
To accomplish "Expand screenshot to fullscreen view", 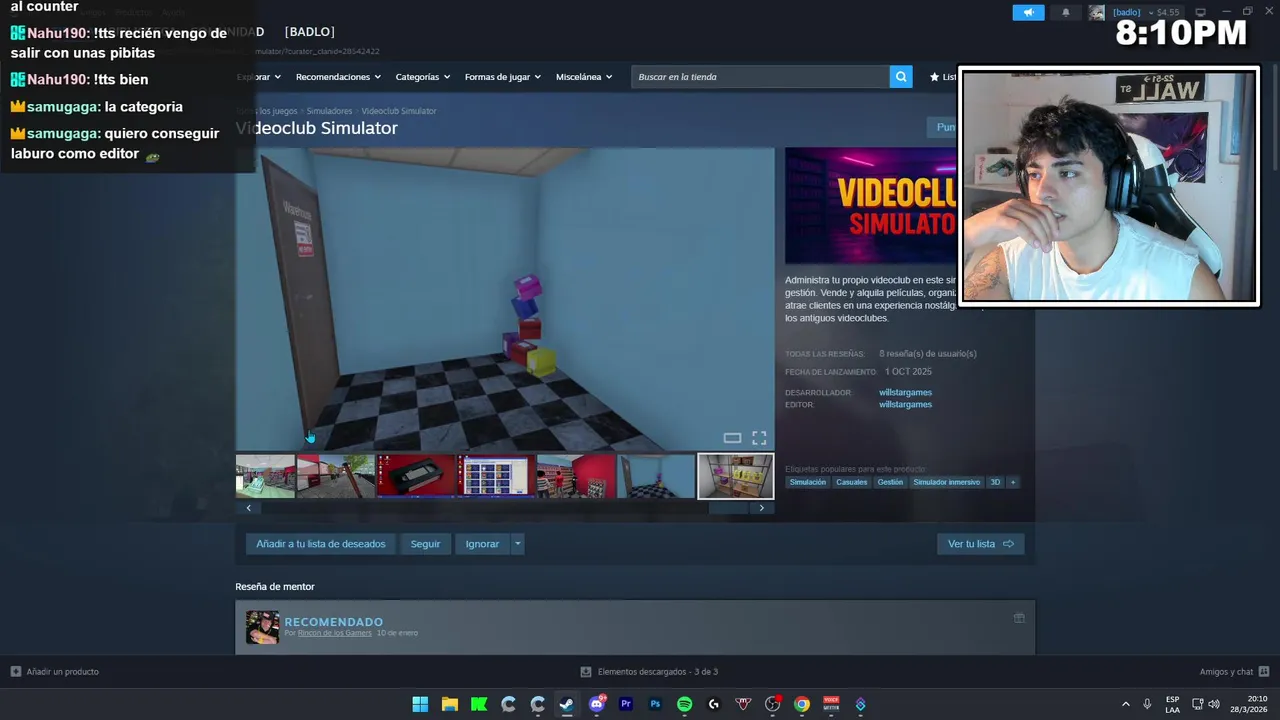I will coord(759,438).
